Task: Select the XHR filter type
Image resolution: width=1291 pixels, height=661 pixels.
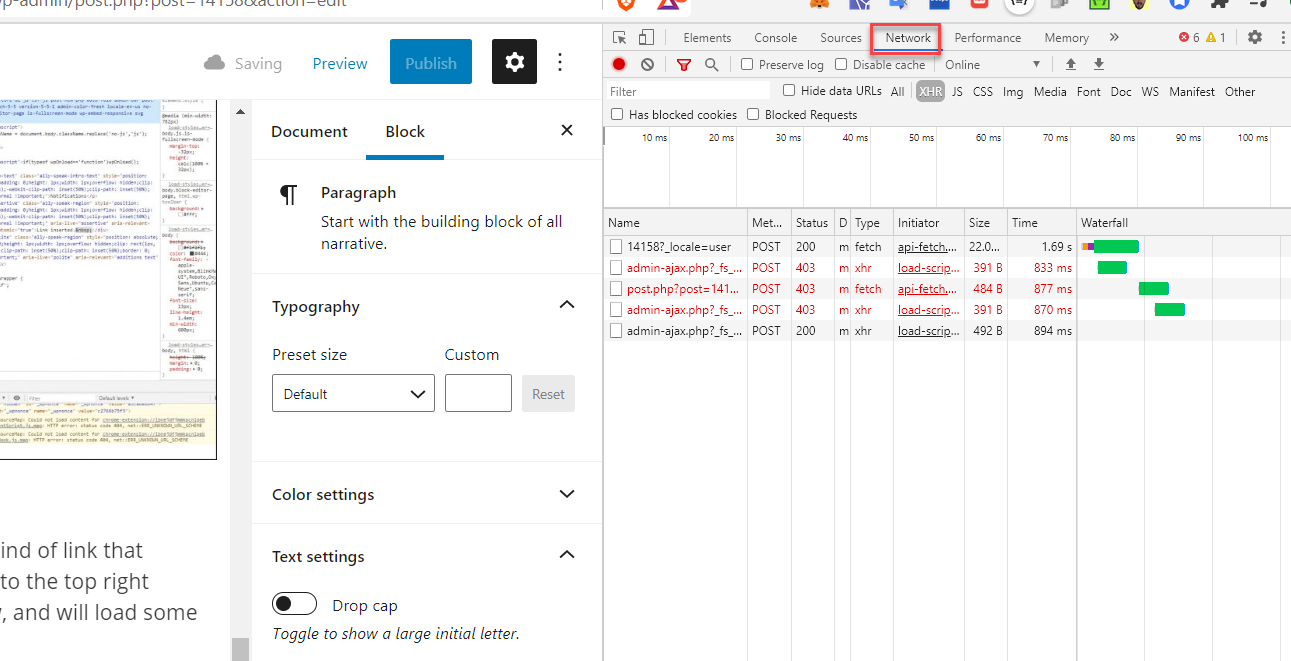Action: (931, 91)
